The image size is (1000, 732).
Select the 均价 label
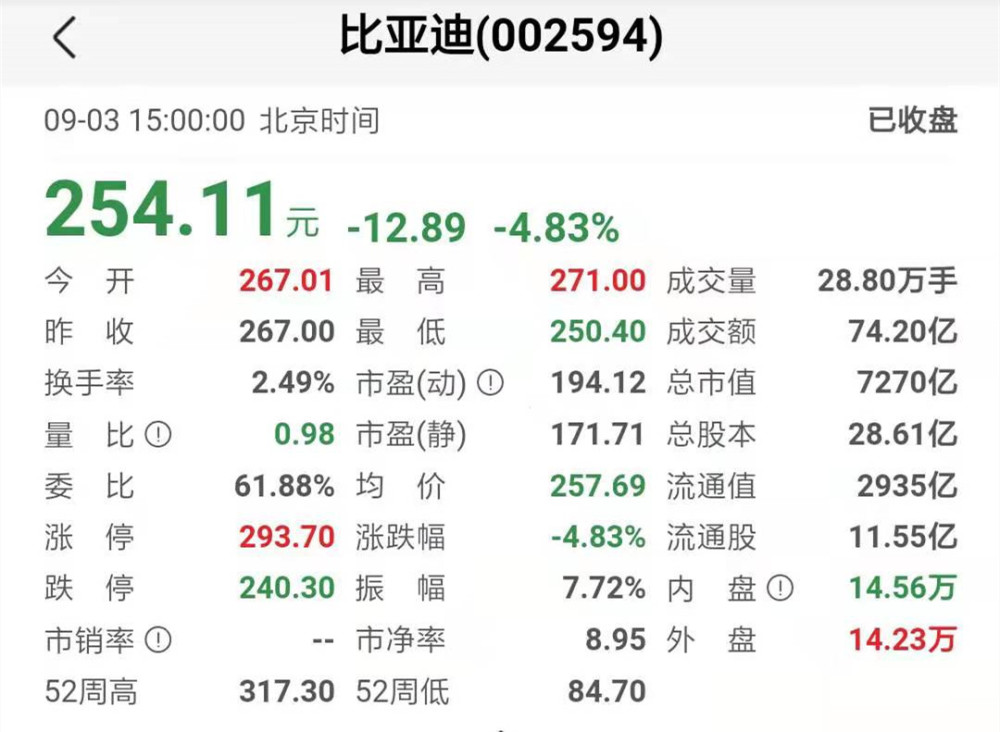401,487
